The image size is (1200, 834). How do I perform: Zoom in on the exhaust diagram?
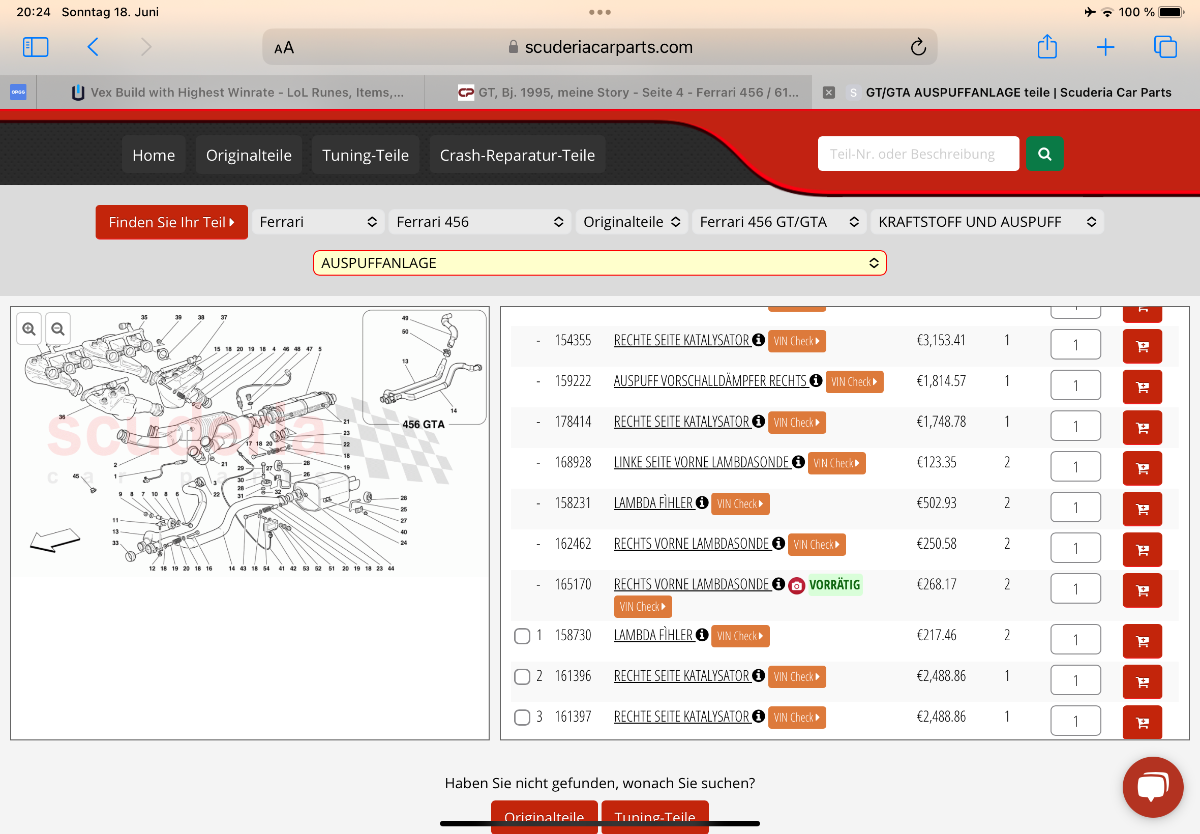(x=29, y=327)
